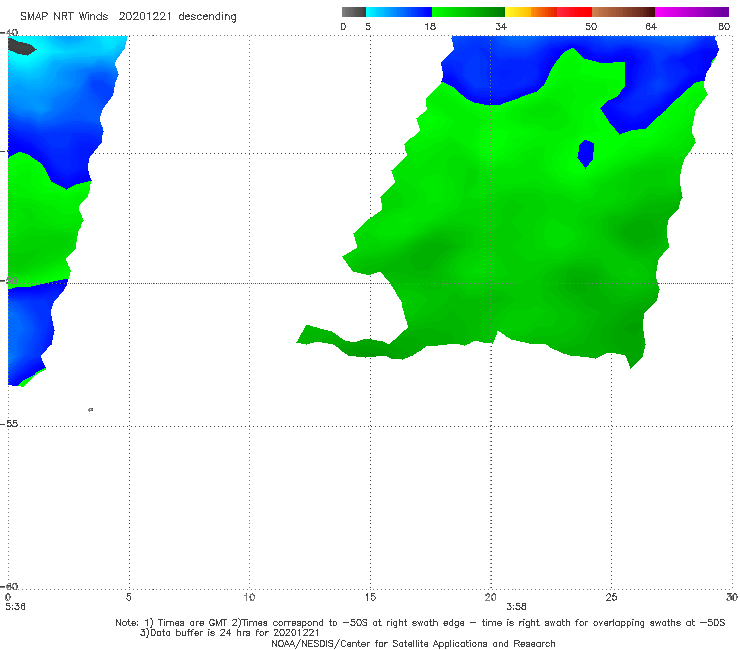Screen dimensions: 740x650
Task: Click the "3)Data buffer is 24 hrs" note line
Action: [x=229, y=633]
